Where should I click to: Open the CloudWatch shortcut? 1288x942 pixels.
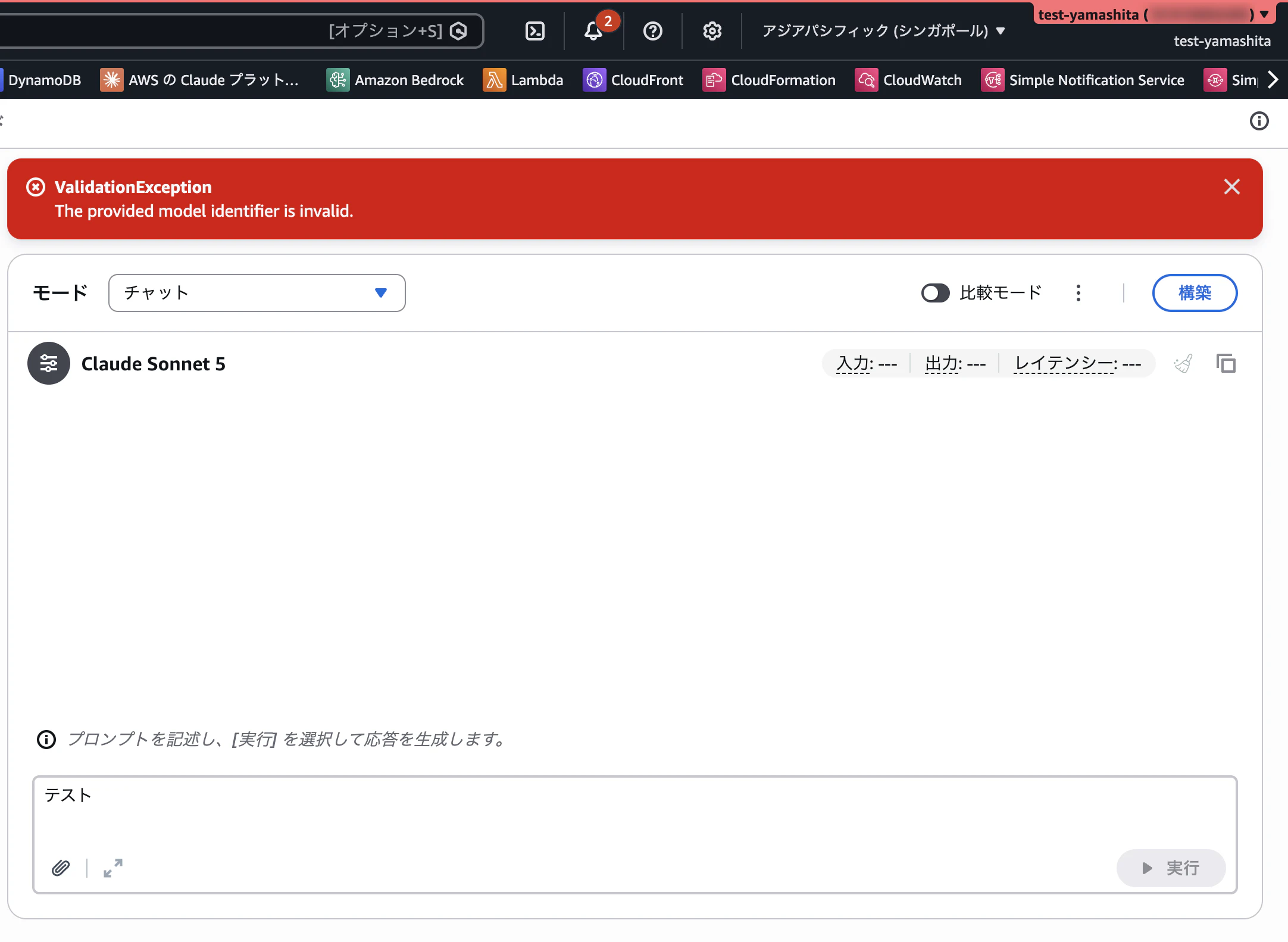tap(908, 80)
